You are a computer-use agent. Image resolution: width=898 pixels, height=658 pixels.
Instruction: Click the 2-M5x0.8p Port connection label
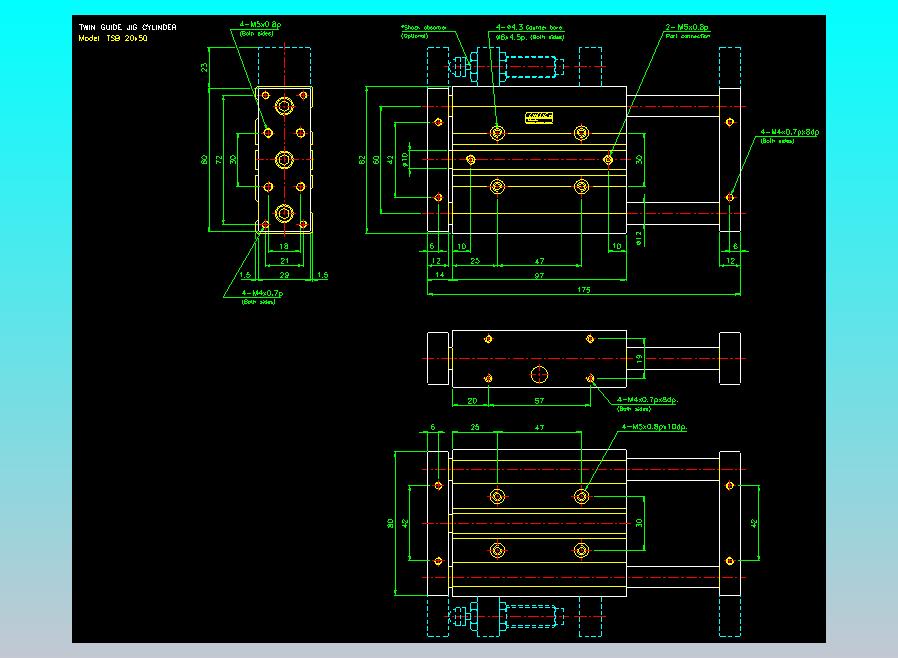(x=687, y=31)
